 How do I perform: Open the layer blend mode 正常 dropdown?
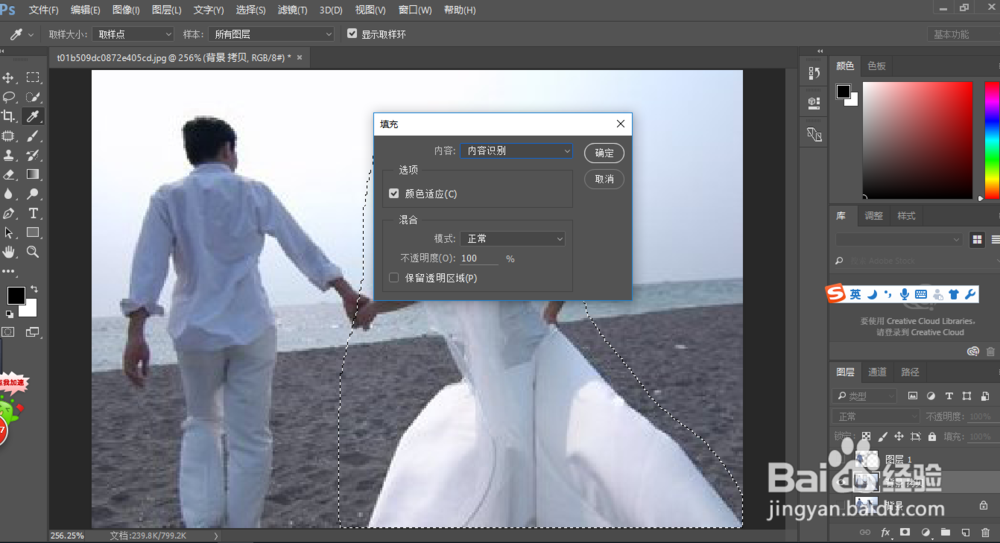(x=874, y=417)
